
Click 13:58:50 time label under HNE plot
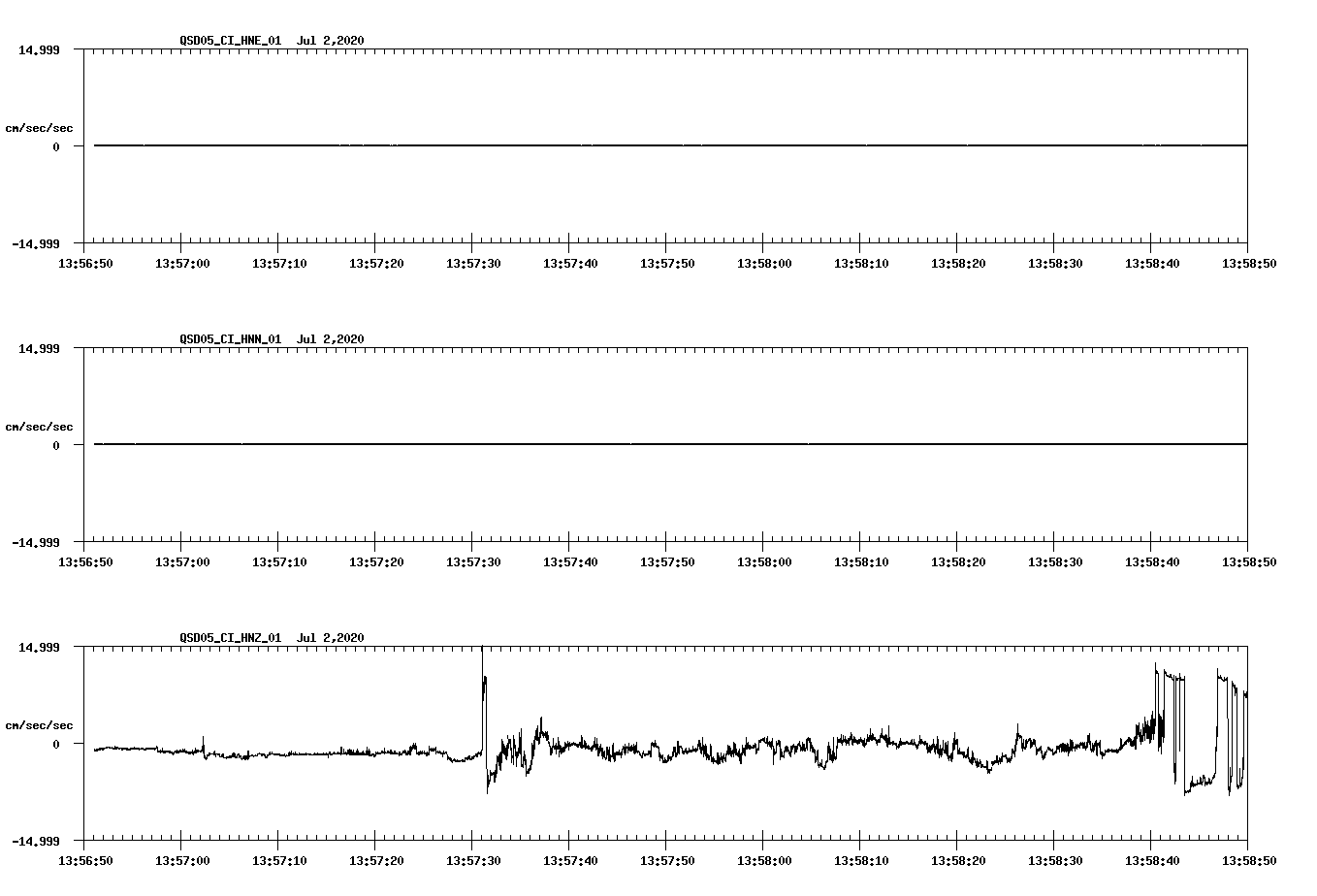pos(1249,263)
